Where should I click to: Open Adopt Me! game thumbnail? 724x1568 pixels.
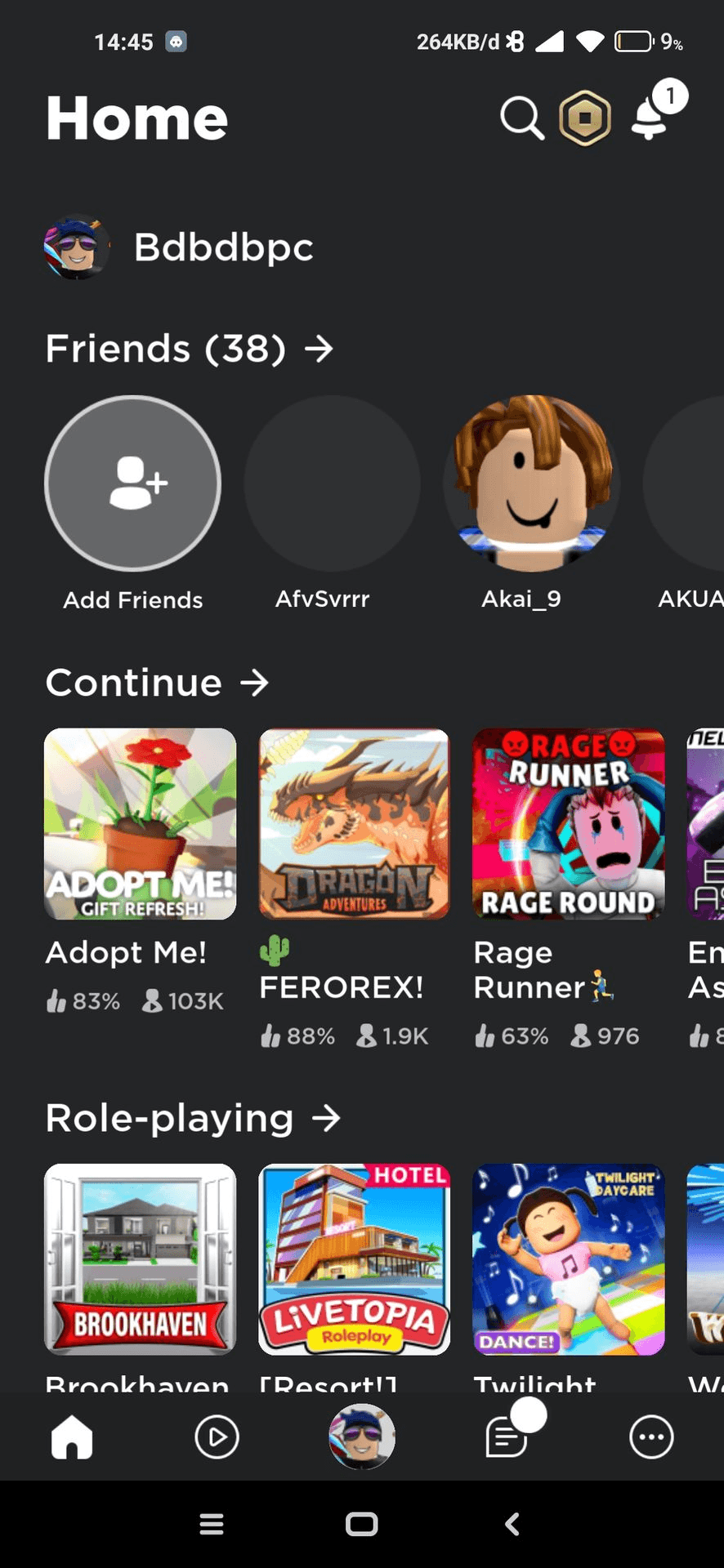point(141,824)
